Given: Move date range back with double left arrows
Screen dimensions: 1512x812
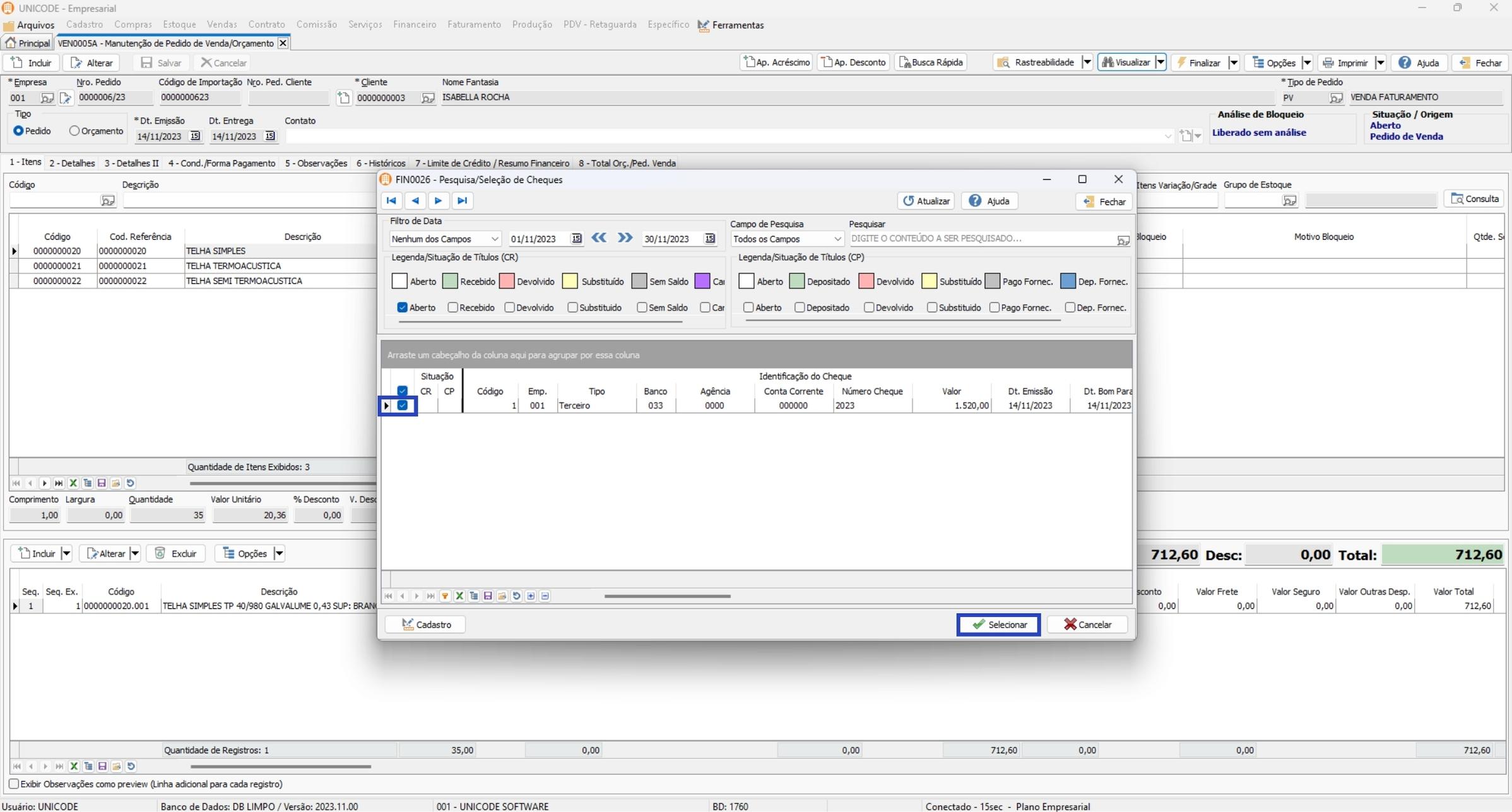Looking at the screenshot, I should [x=598, y=238].
